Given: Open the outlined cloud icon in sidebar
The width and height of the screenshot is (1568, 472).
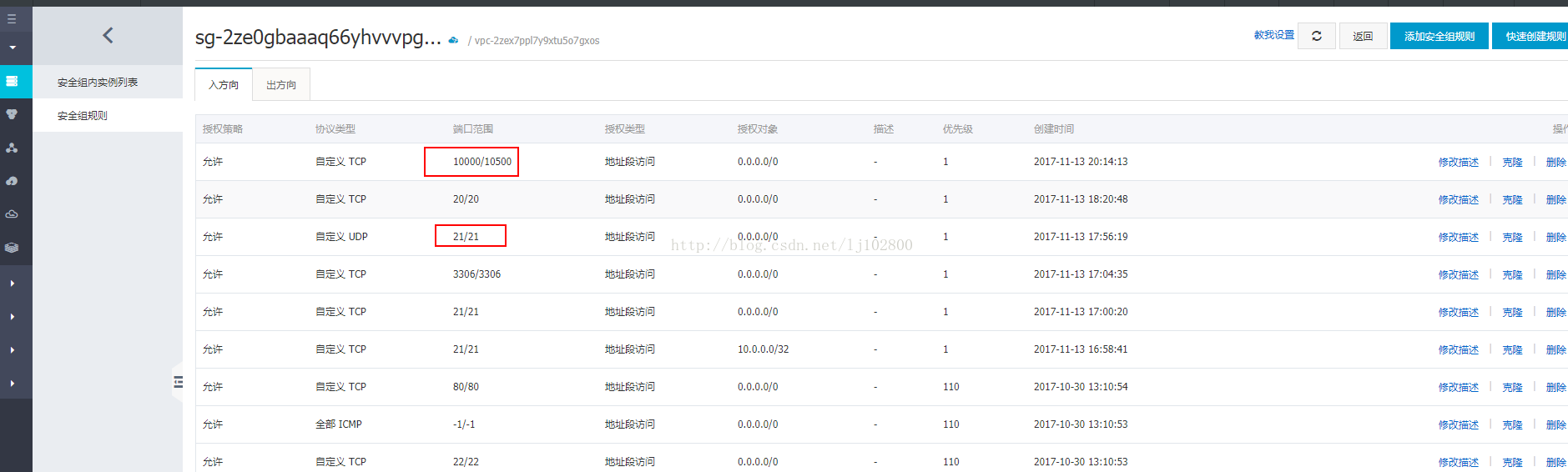Looking at the screenshot, I should pyautogui.click(x=12, y=214).
